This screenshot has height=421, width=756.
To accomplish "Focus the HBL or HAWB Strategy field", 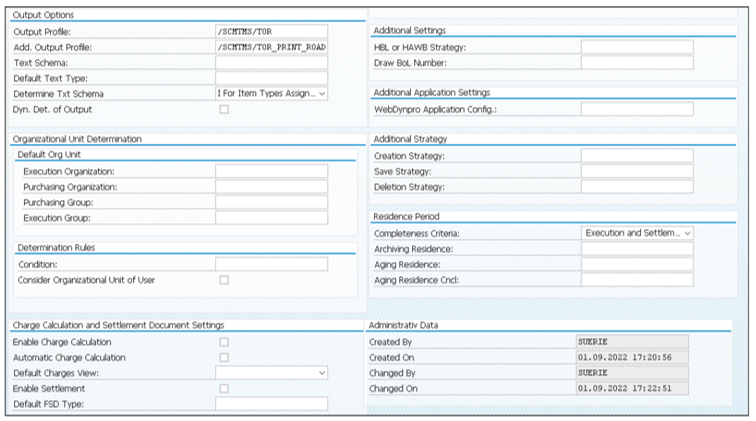I will [637, 47].
